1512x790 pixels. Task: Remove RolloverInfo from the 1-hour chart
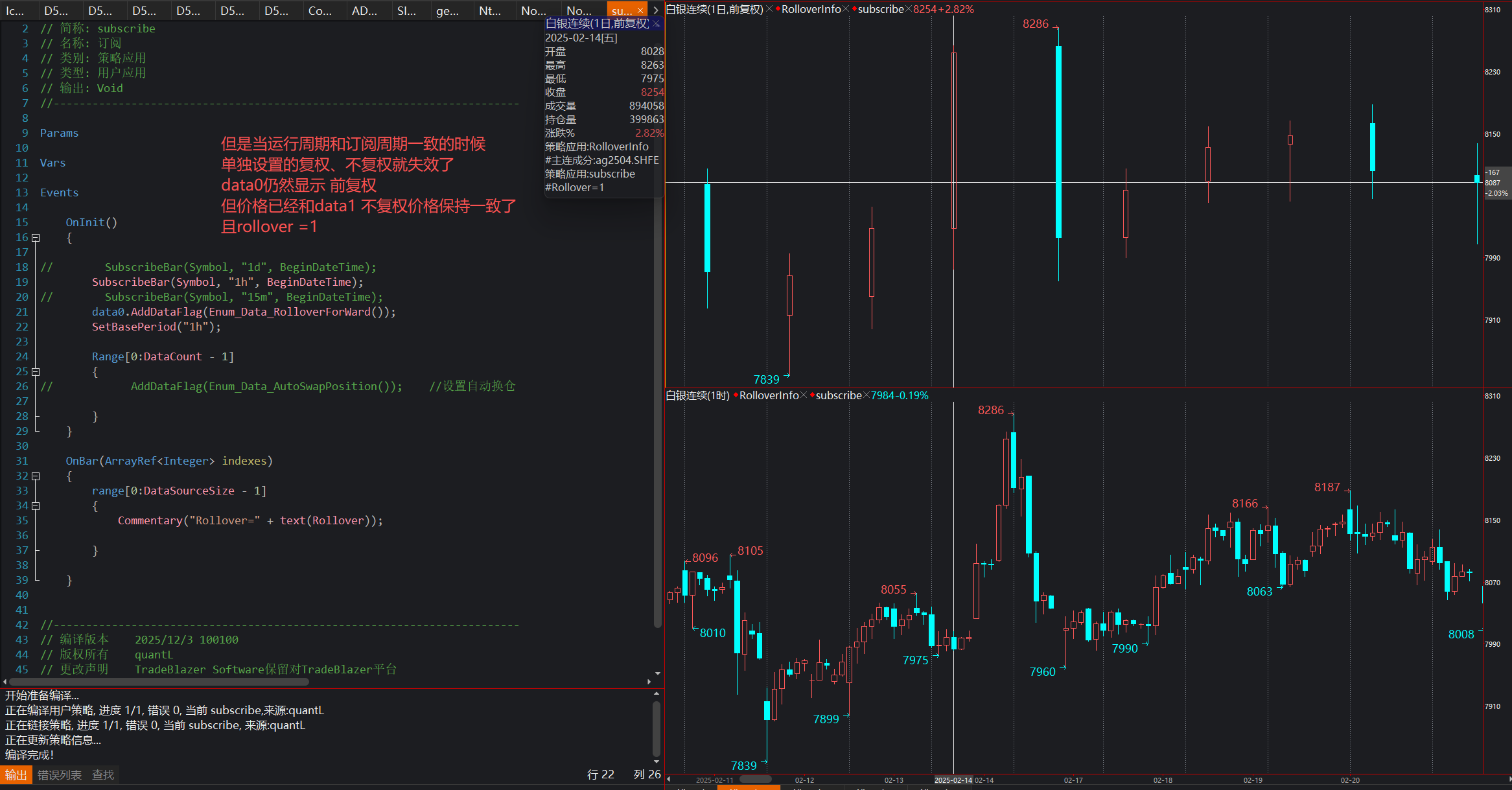pos(804,395)
